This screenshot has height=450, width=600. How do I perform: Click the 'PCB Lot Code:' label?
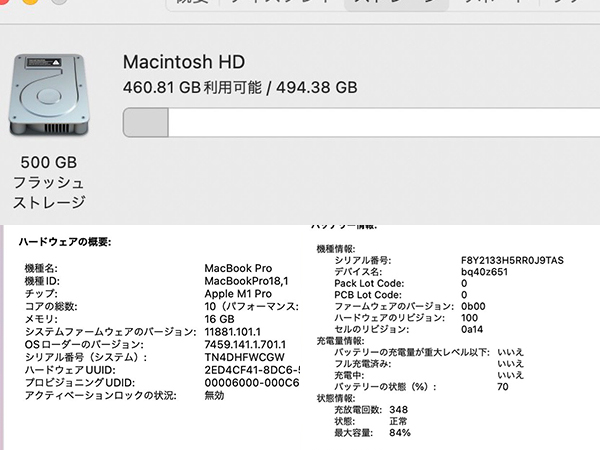point(368,295)
